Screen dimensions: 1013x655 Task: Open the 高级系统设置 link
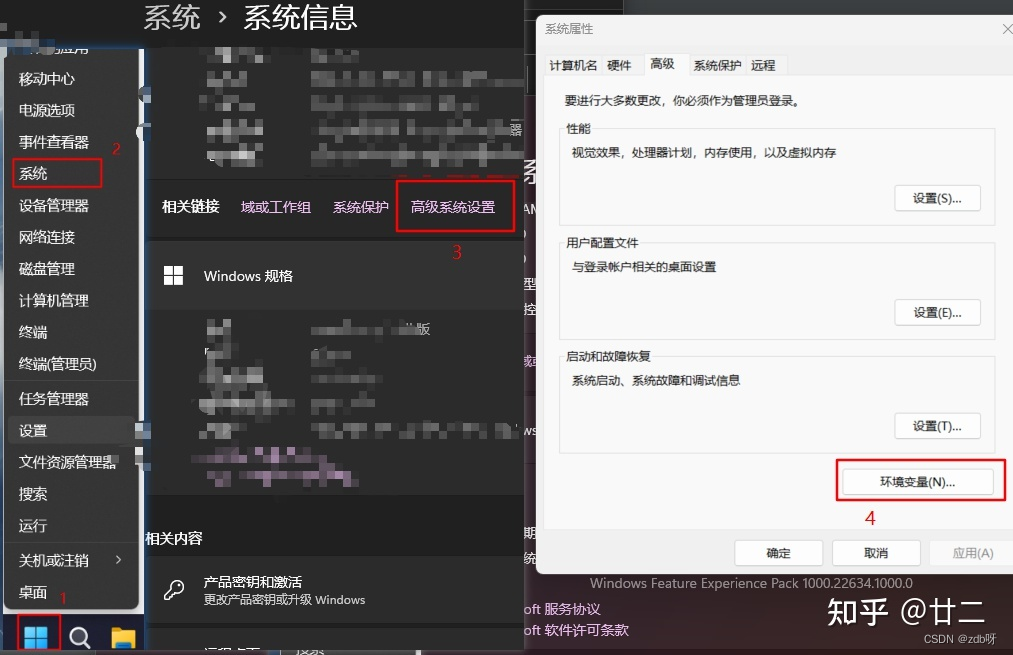point(455,205)
